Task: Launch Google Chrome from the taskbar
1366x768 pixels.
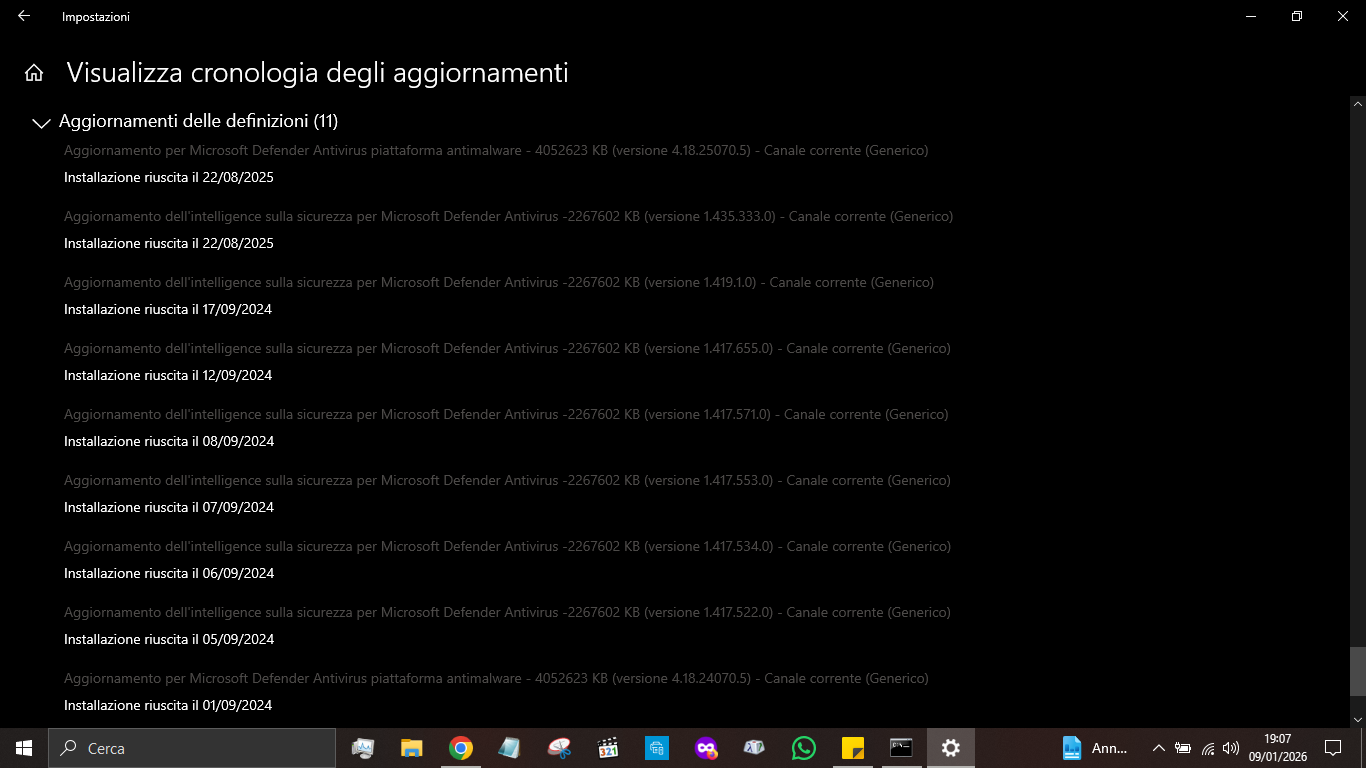Action: point(461,748)
